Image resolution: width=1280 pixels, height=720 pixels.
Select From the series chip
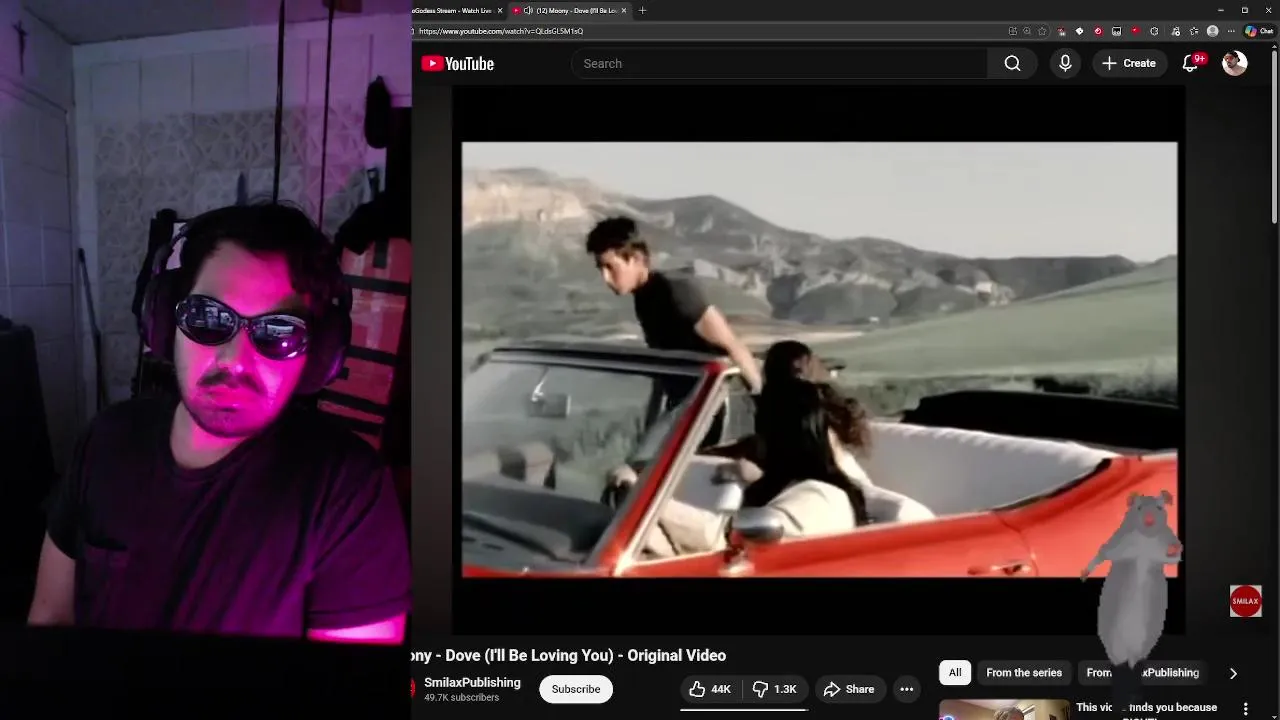[1024, 673]
